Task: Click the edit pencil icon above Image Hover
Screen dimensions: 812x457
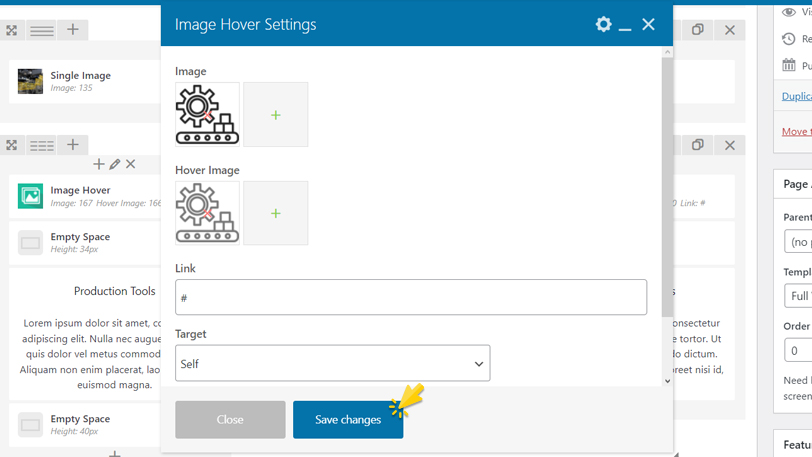Action: 115,164
